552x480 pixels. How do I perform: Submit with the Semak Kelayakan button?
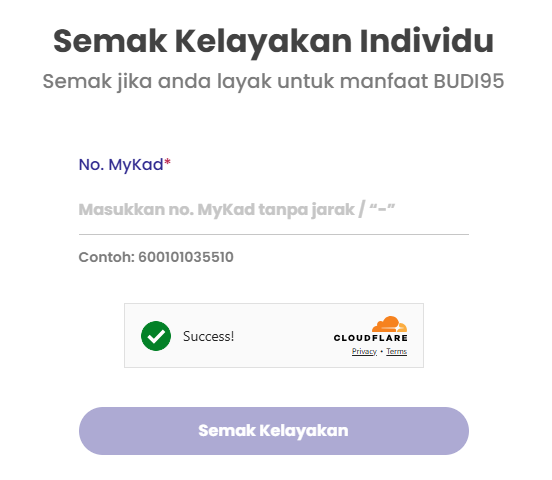(274, 431)
